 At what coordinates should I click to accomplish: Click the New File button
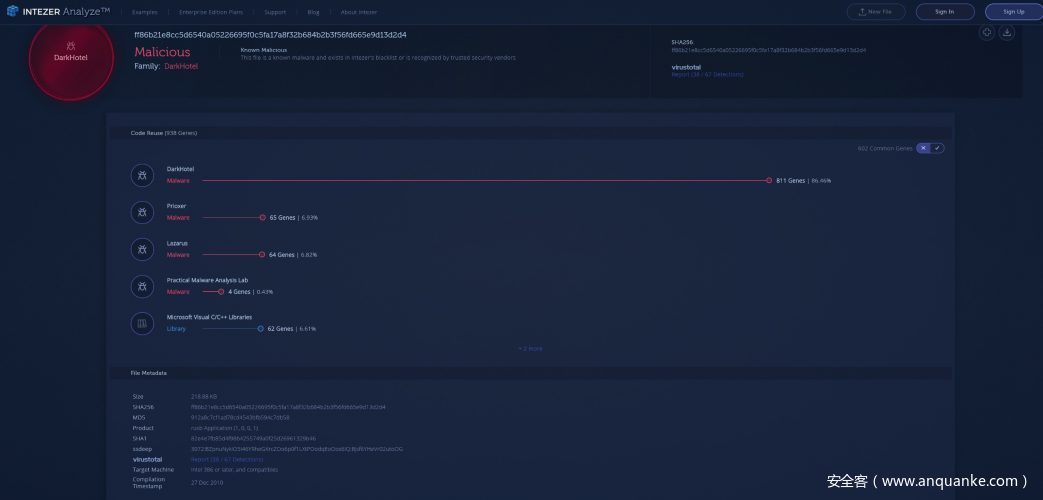(x=876, y=12)
